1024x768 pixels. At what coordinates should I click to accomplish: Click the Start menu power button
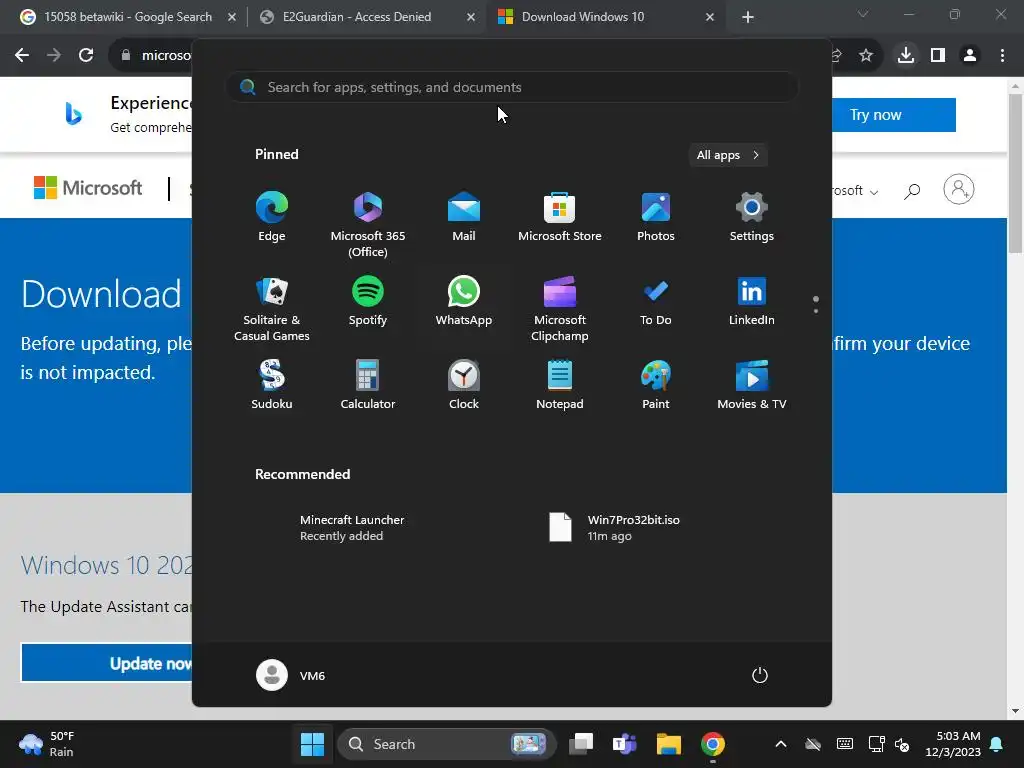(760, 675)
